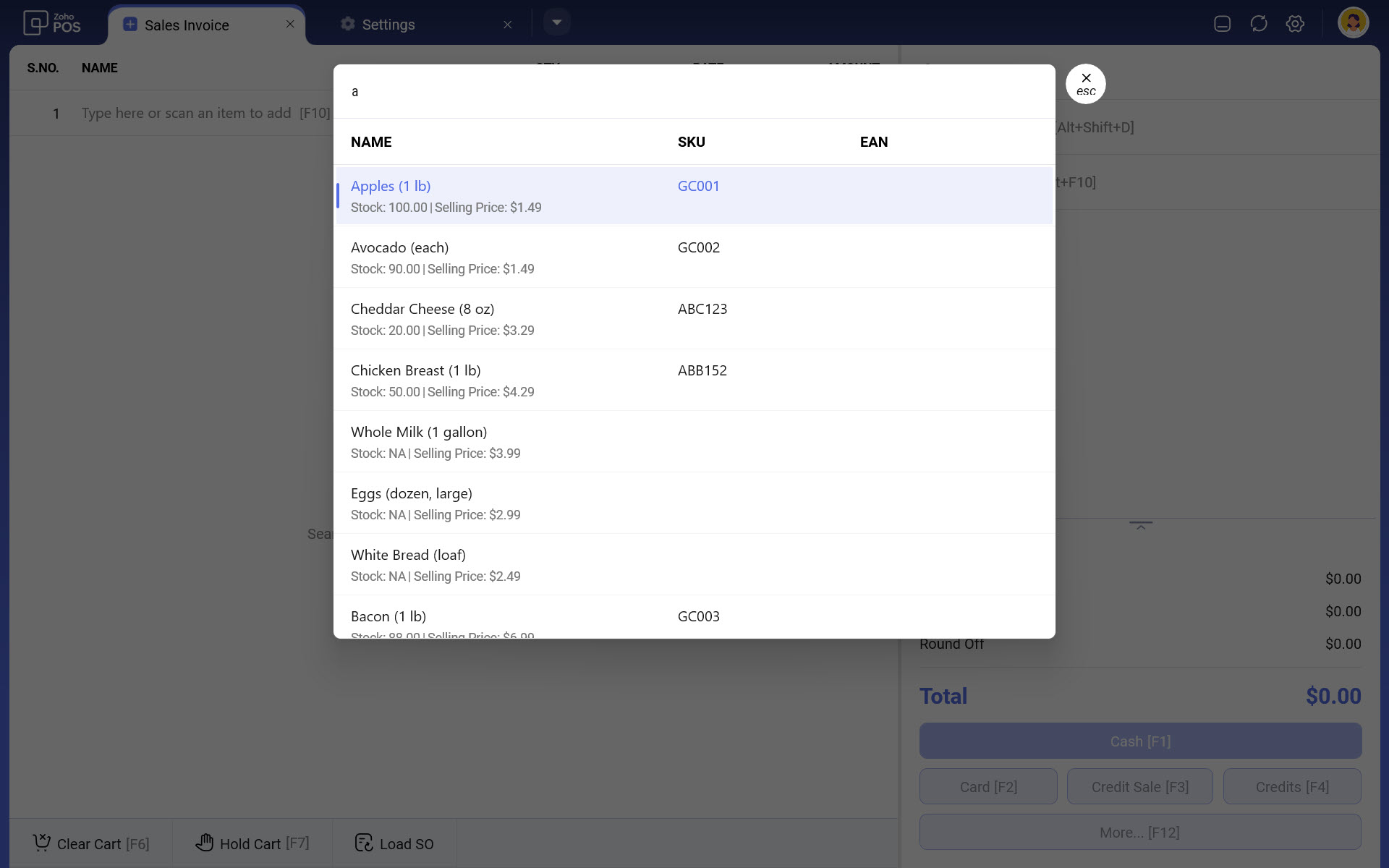This screenshot has height=868, width=1389.
Task: Select the Sales Invoice tab
Action: [x=187, y=25]
